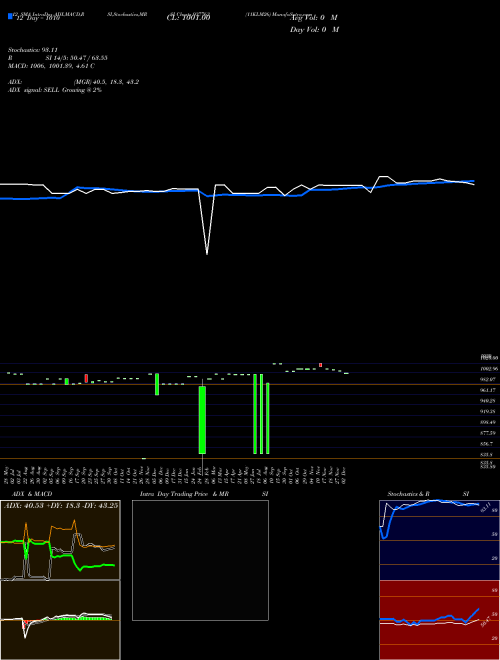Click the small red candle near the top right

click(x=321, y=365)
